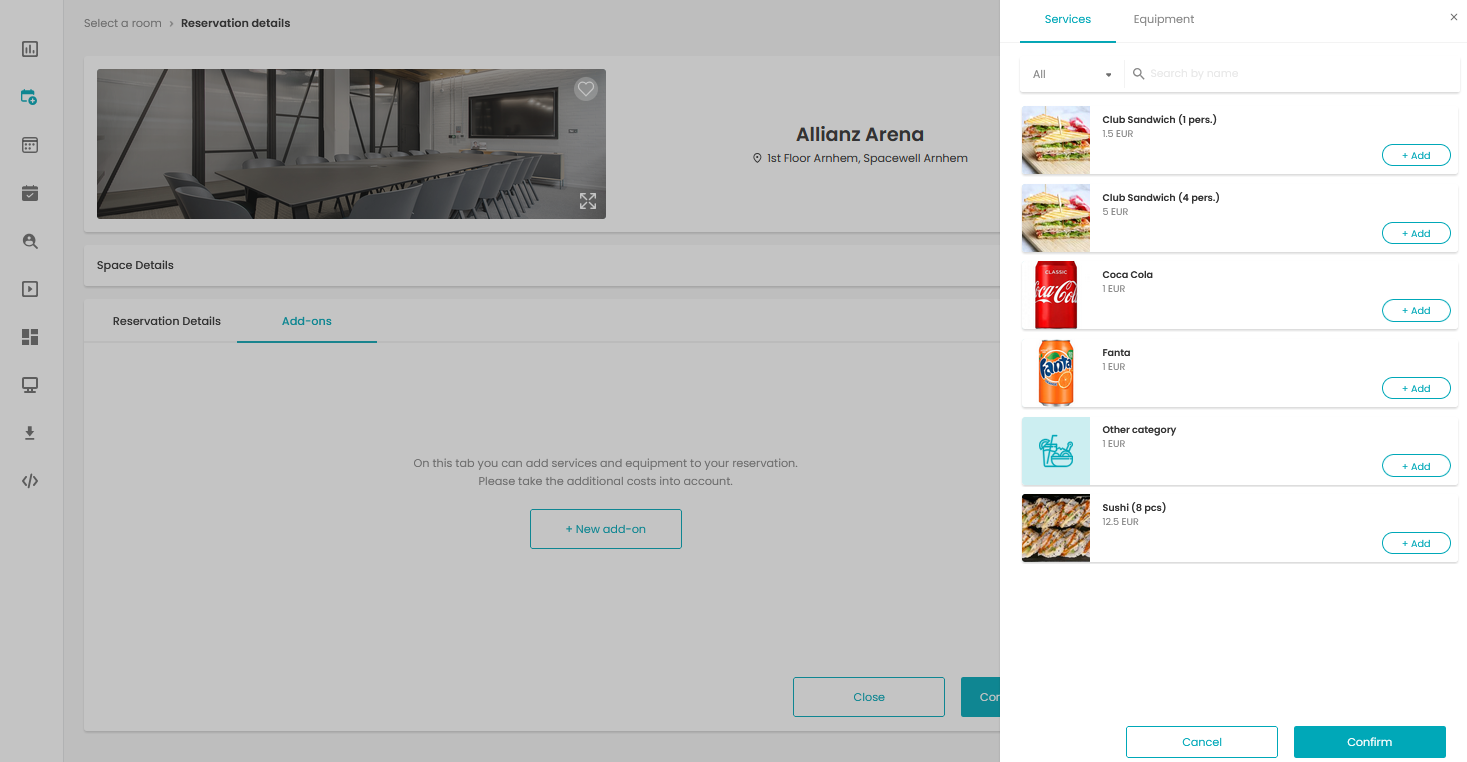Cancel the add-ons panel
The image size is (1467, 762).
tap(1202, 742)
